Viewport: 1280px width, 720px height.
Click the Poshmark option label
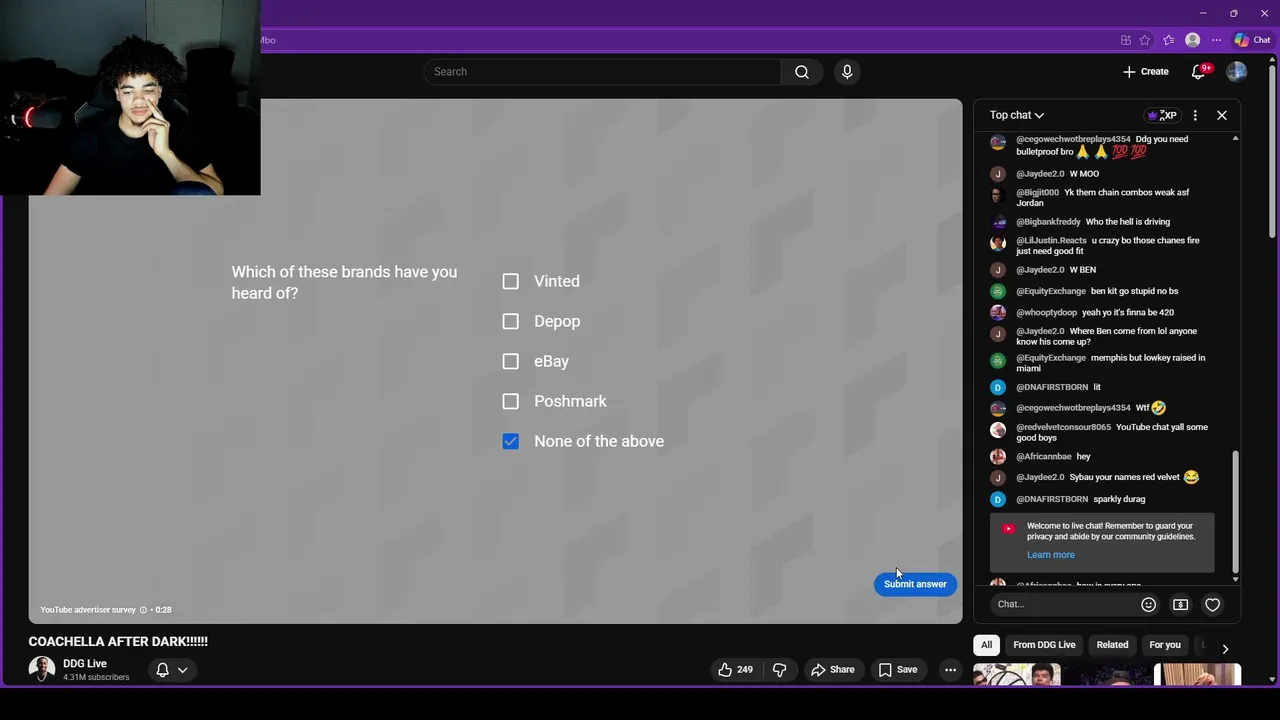570,401
